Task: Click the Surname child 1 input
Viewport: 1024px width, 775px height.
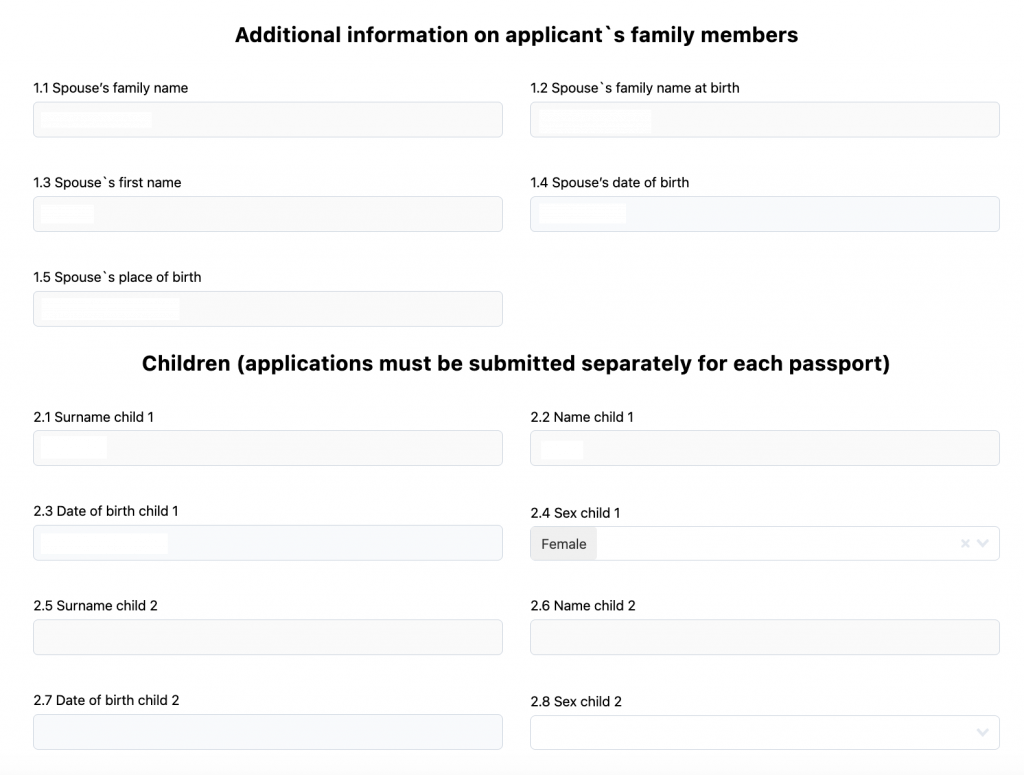Action: coord(268,448)
